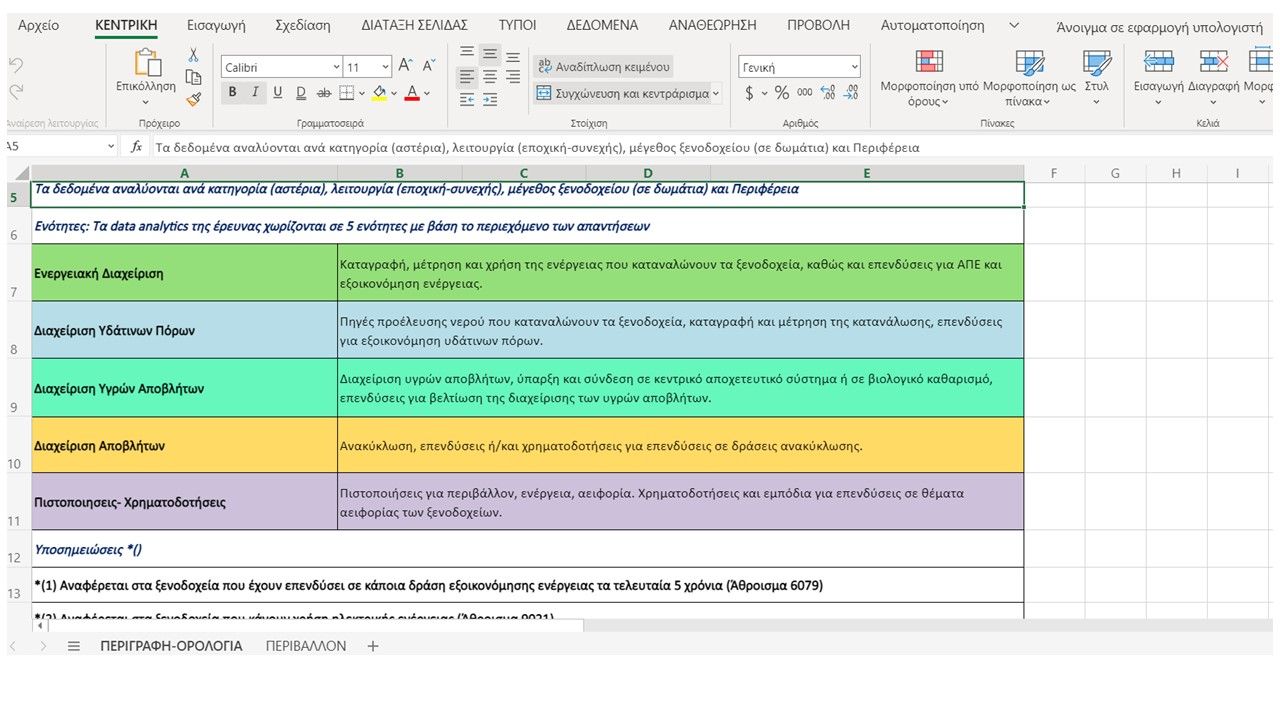Toggle middle vertical alignment
1280x720 pixels.
pos(490,54)
